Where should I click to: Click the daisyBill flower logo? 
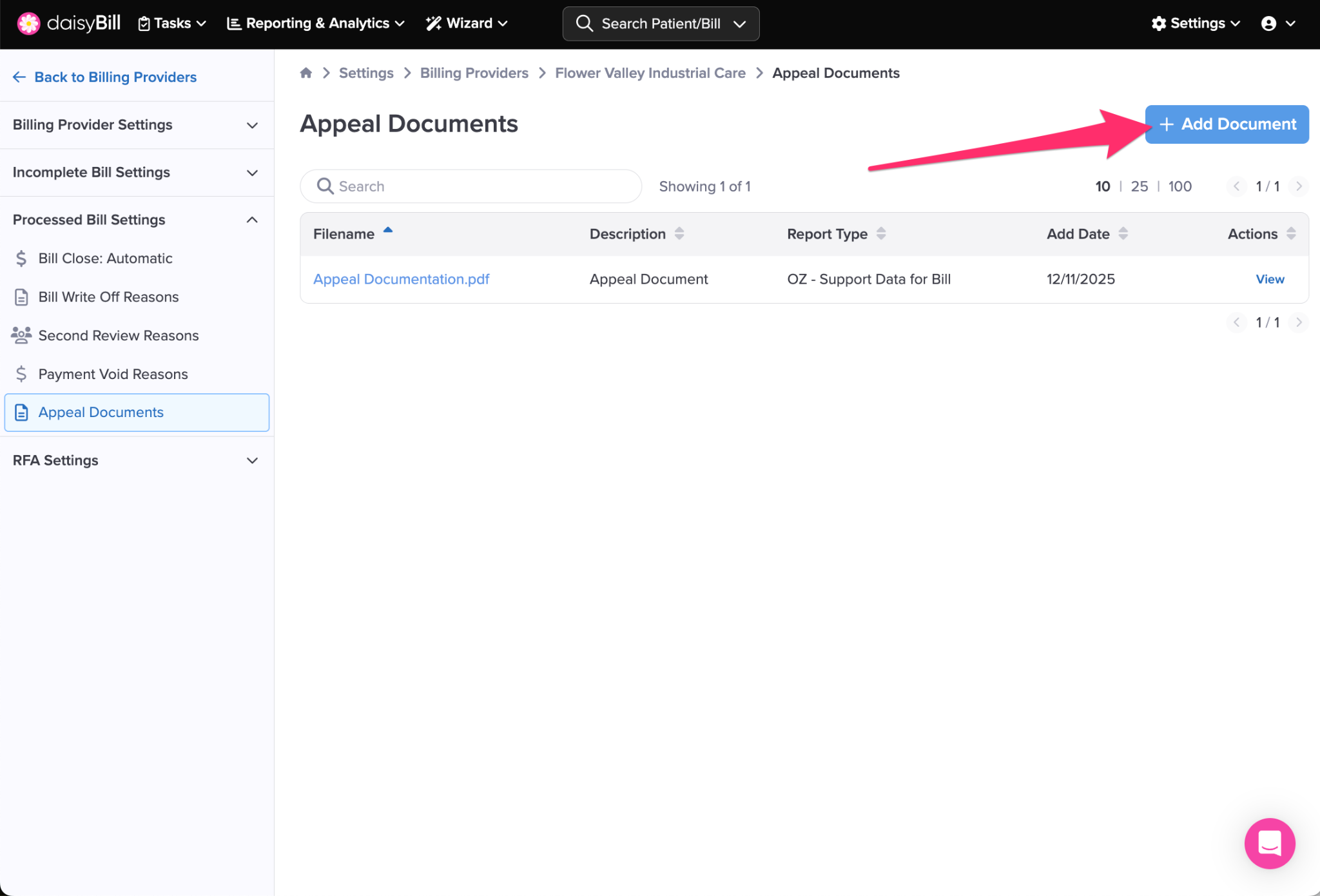tap(28, 23)
